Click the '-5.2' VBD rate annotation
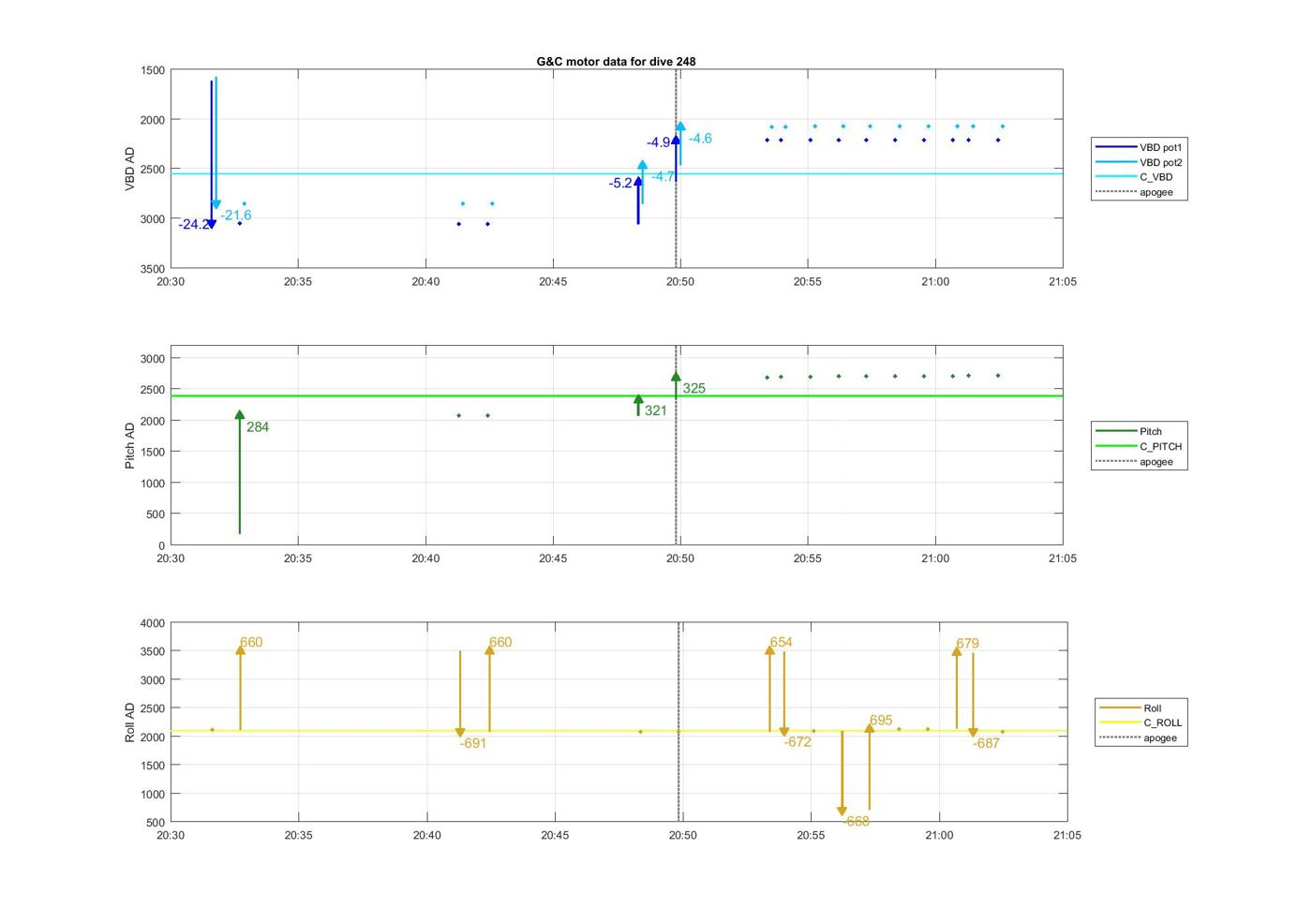Screen dimensions: 1312x924 click(x=620, y=183)
